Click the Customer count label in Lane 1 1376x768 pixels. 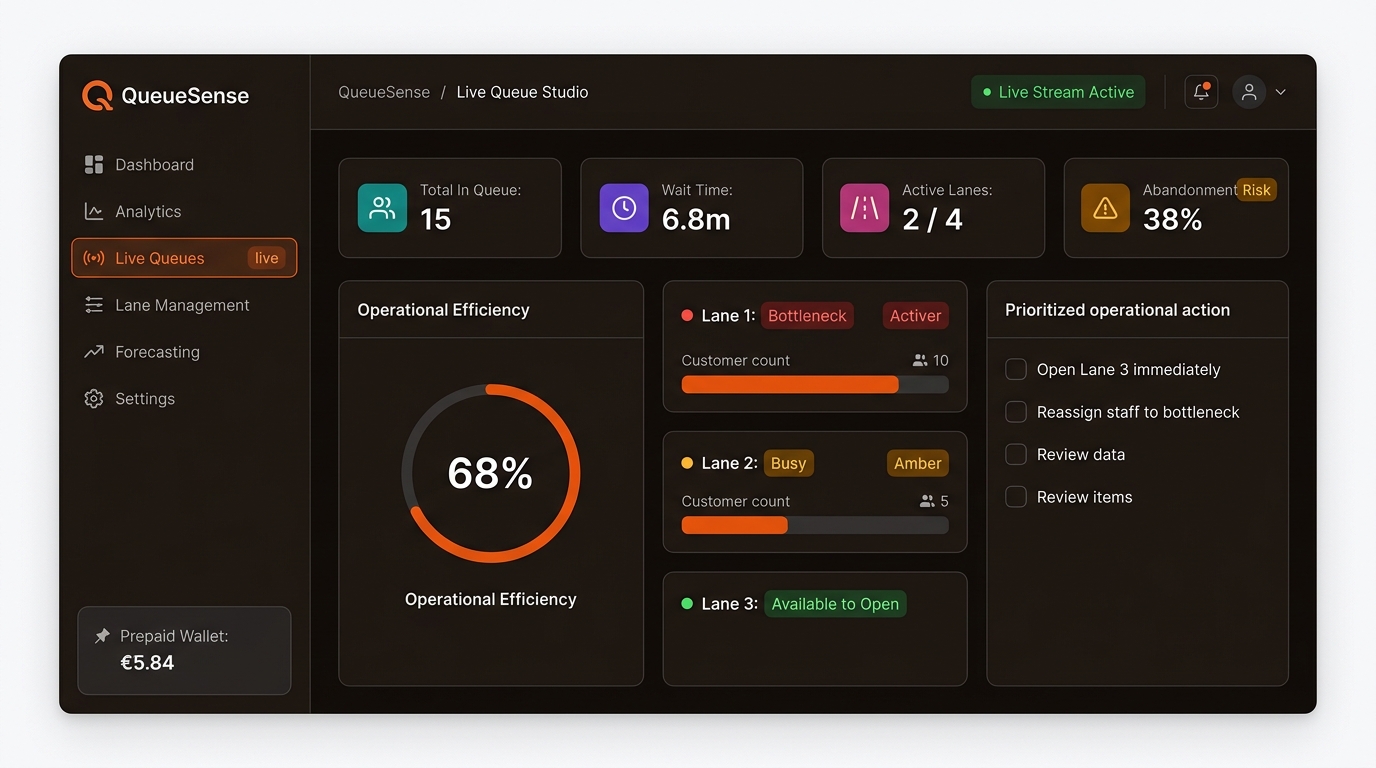[x=736, y=360]
